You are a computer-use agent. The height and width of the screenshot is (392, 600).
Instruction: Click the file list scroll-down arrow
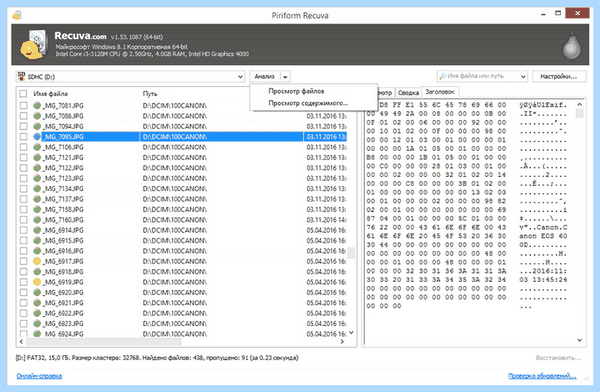pos(351,333)
